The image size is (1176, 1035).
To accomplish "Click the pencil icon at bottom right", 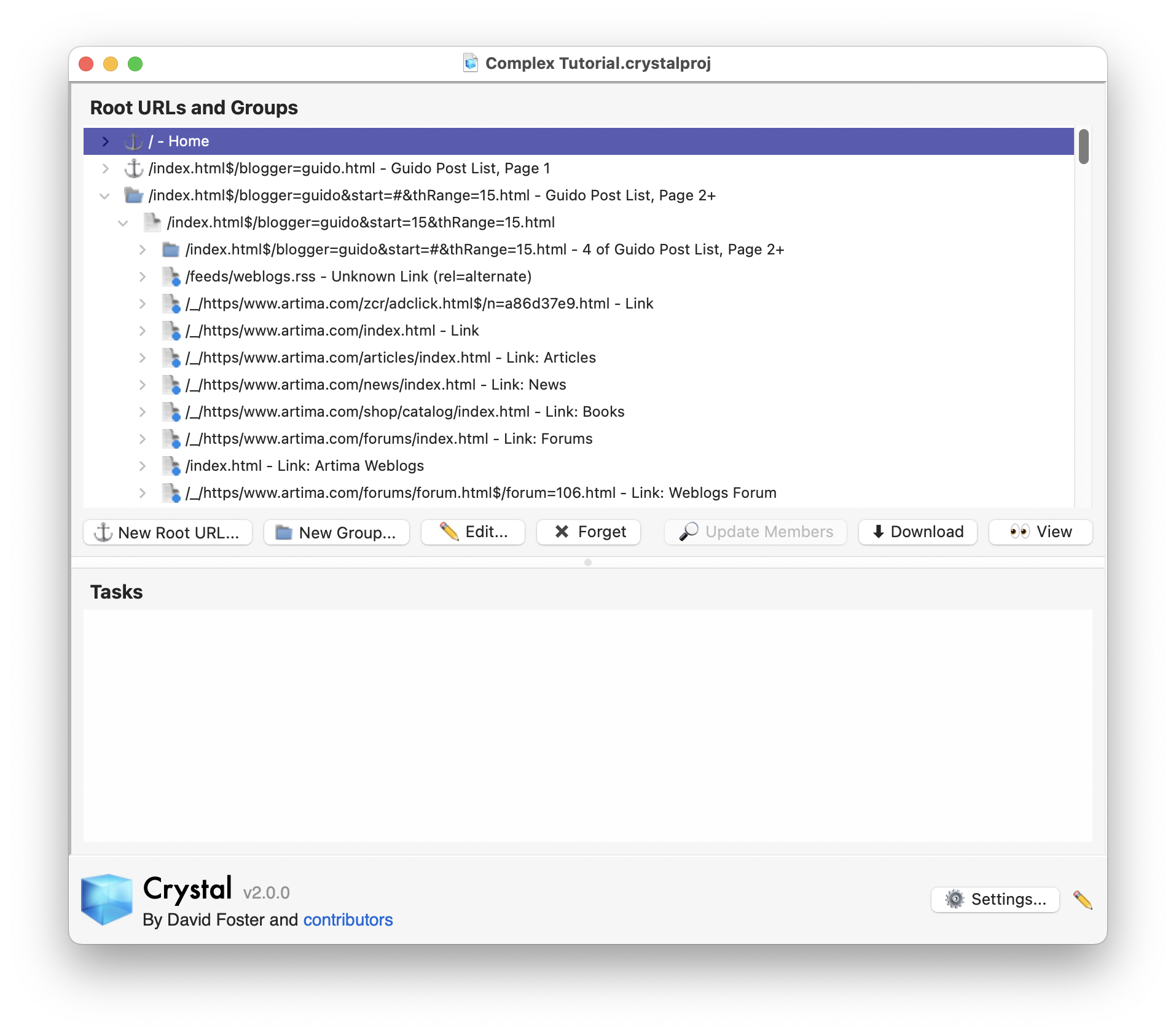I will 1083,899.
